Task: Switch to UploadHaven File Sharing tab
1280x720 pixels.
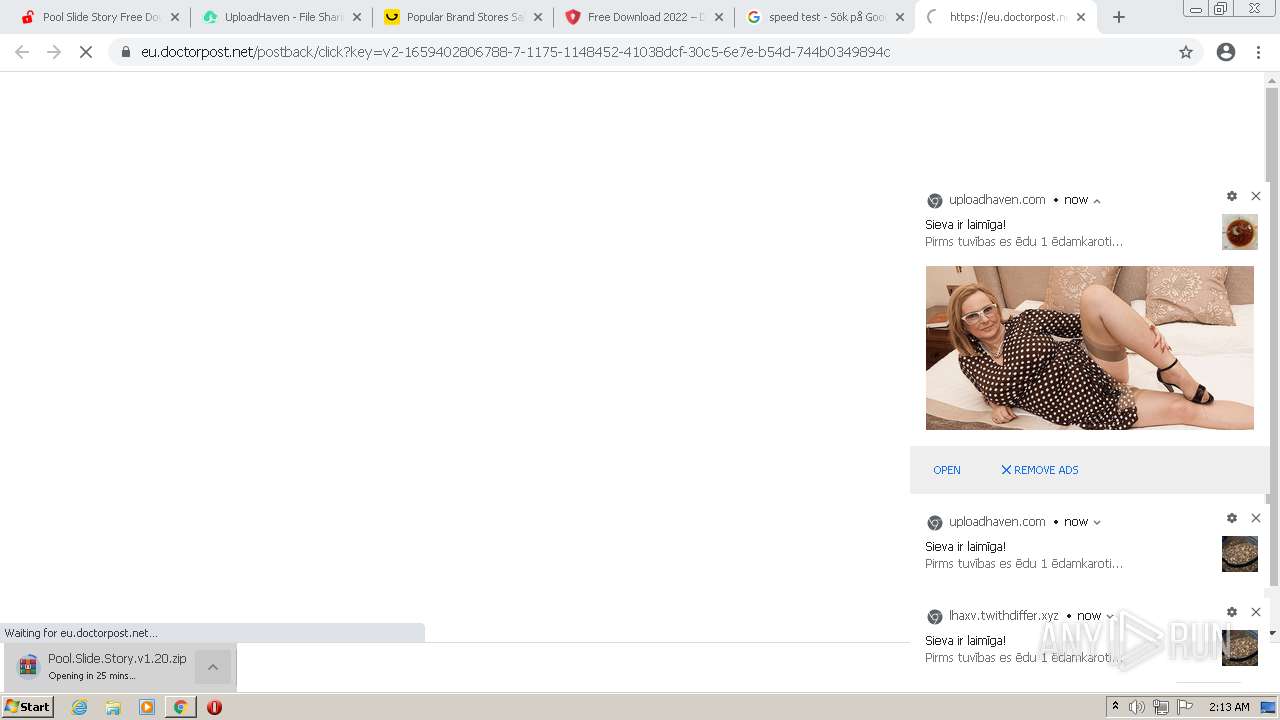Action: [x=282, y=17]
